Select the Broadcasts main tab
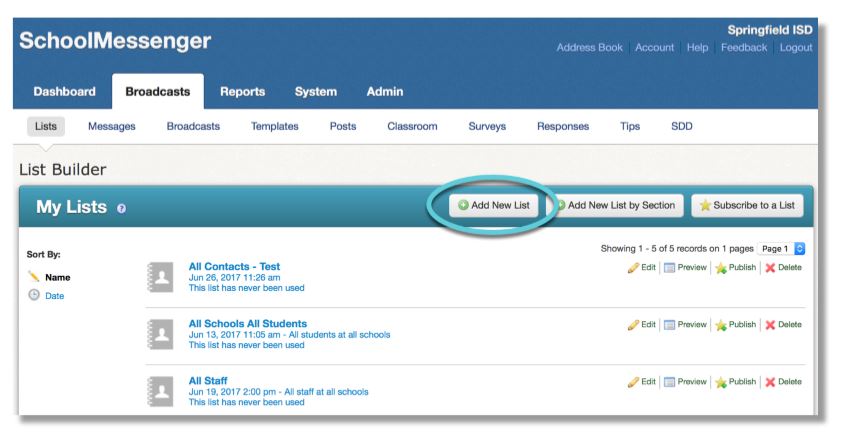 pyautogui.click(x=158, y=91)
